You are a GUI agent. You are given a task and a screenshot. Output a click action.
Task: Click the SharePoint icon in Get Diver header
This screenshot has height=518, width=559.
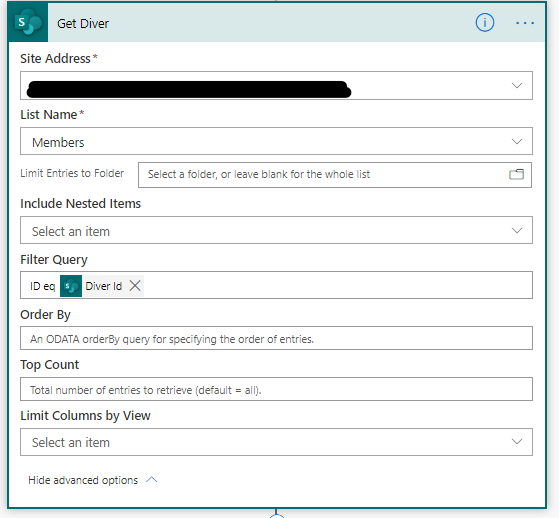[28, 22]
